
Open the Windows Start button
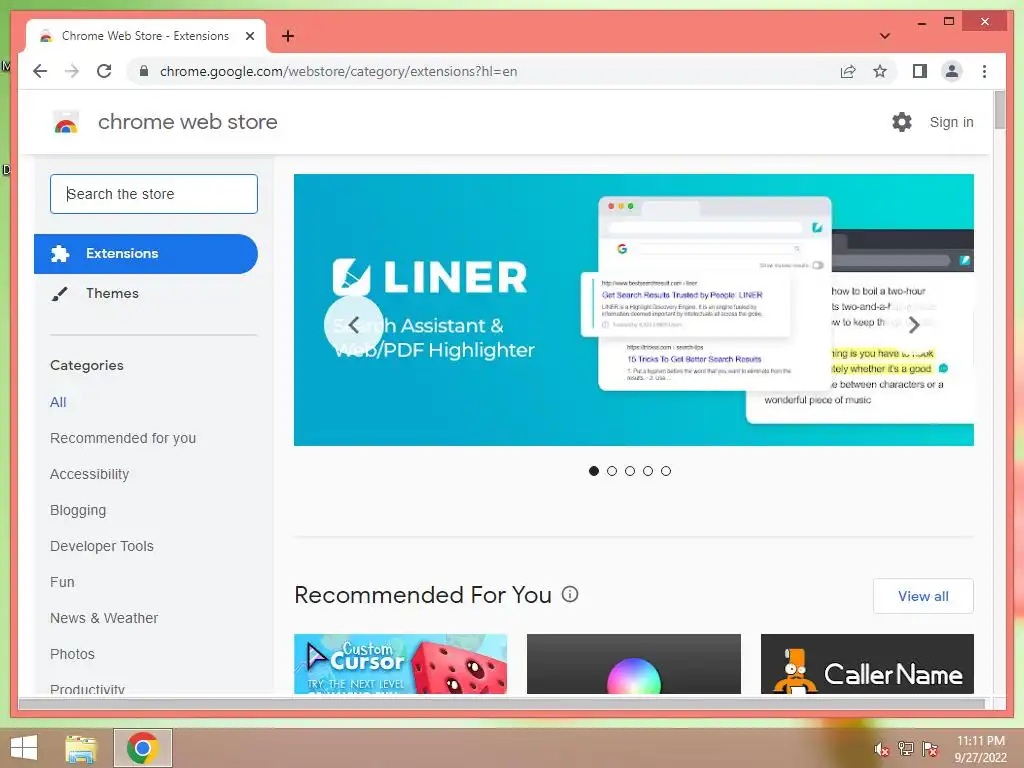(x=24, y=748)
